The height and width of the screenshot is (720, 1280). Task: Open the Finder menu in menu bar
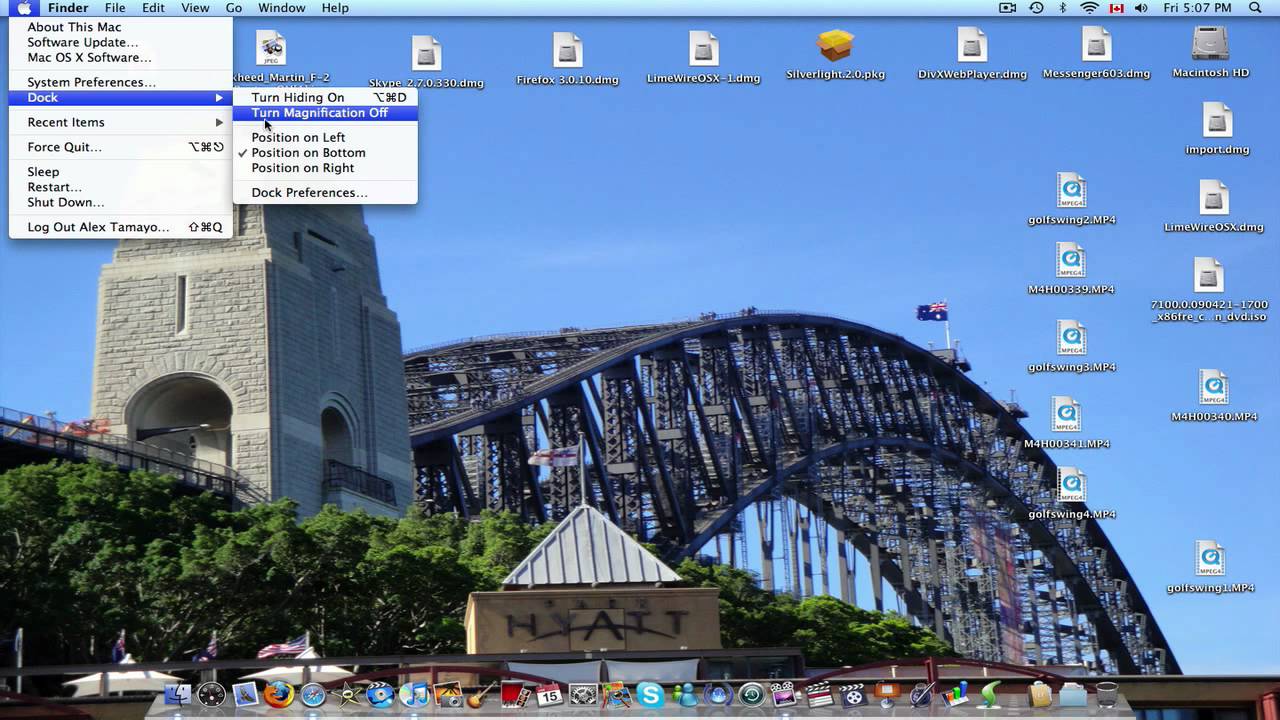tap(68, 8)
